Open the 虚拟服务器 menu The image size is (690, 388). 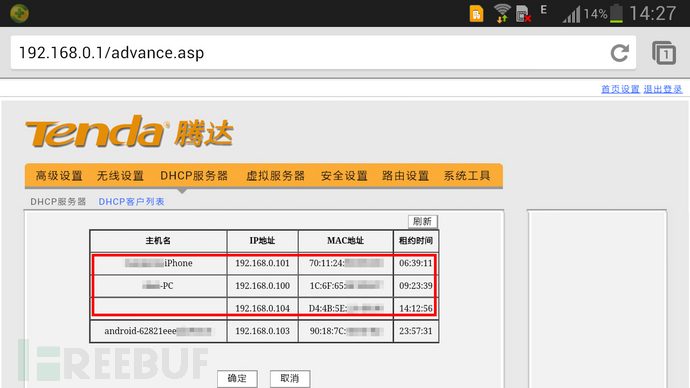pyautogui.click(x=275, y=176)
